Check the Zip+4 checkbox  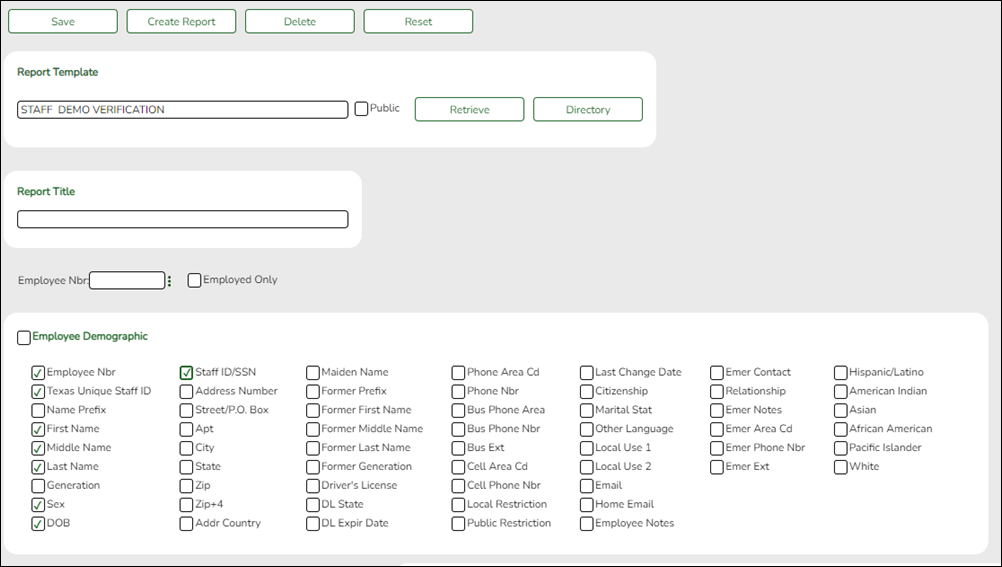tap(186, 504)
